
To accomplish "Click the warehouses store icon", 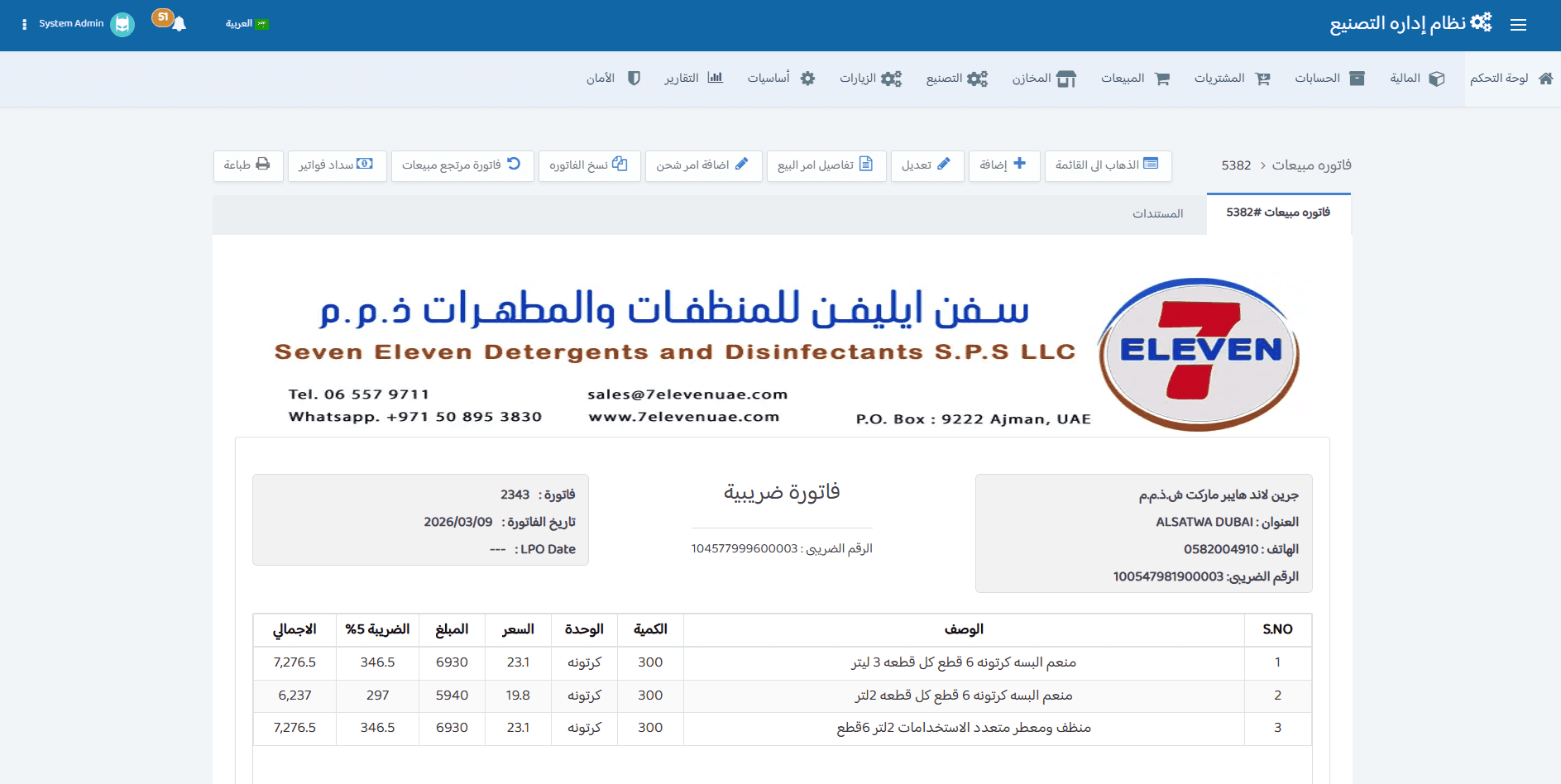I will (1067, 79).
